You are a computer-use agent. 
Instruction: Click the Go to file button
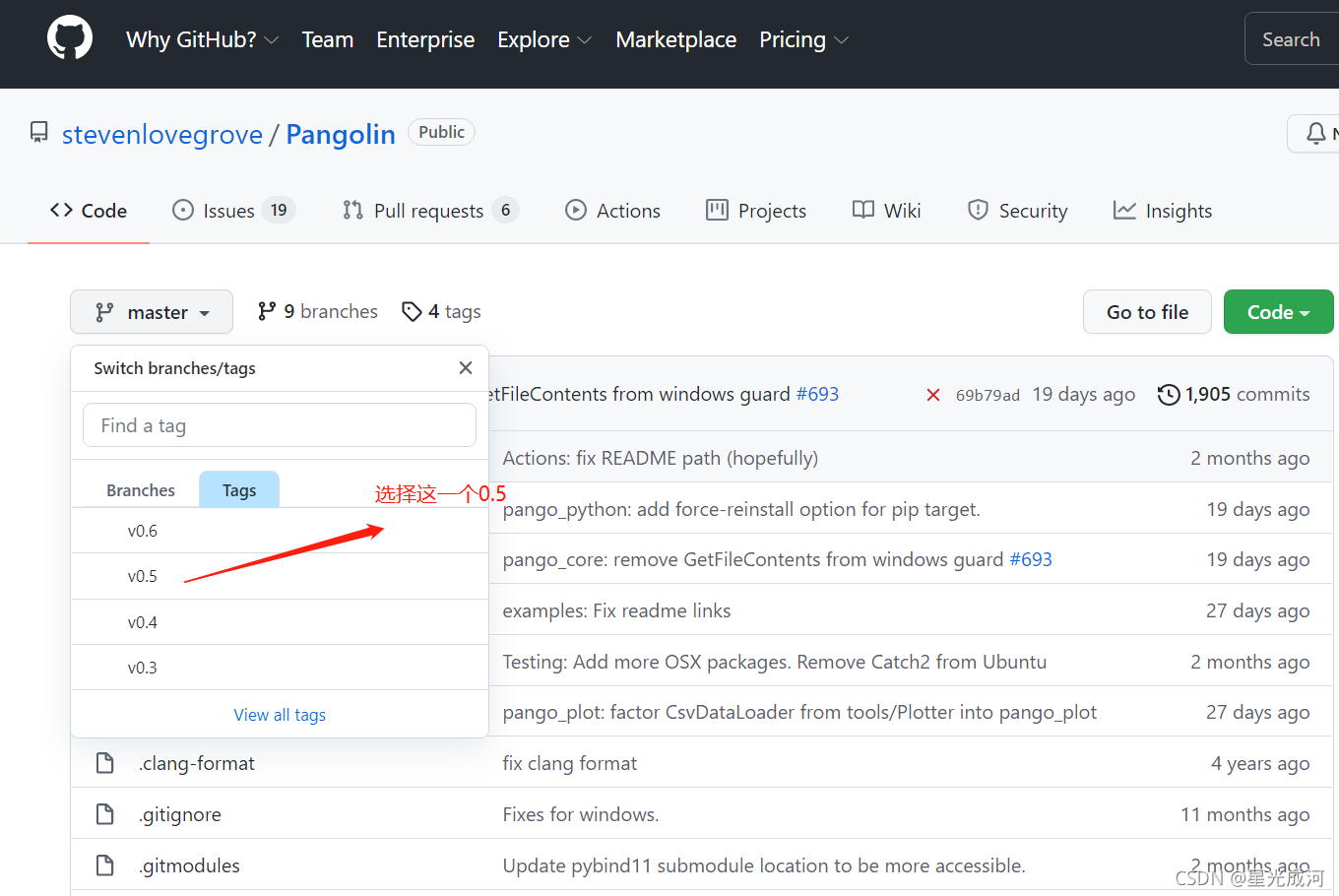1147,312
